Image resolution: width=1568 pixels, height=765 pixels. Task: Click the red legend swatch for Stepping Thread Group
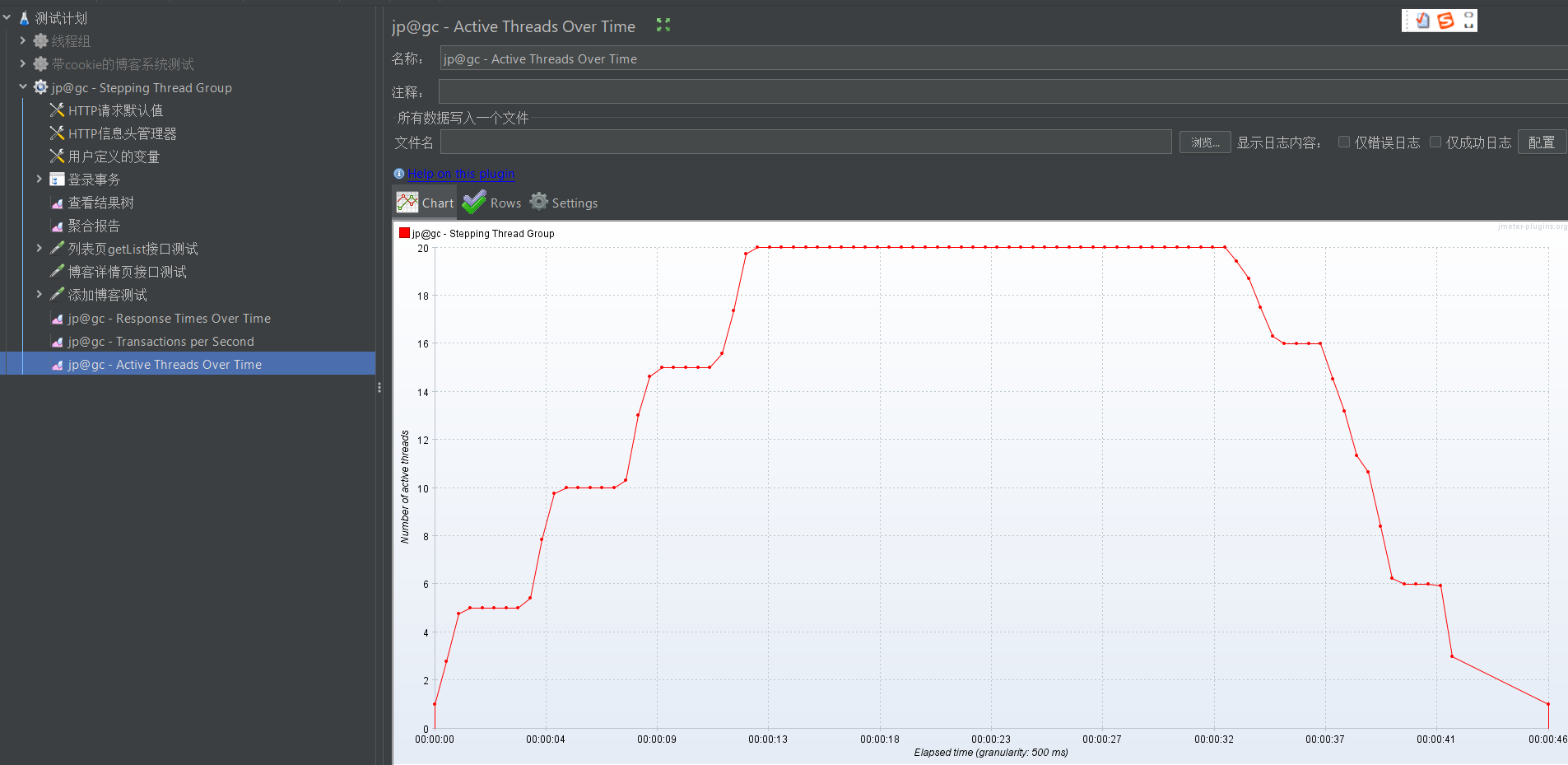pyautogui.click(x=404, y=233)
